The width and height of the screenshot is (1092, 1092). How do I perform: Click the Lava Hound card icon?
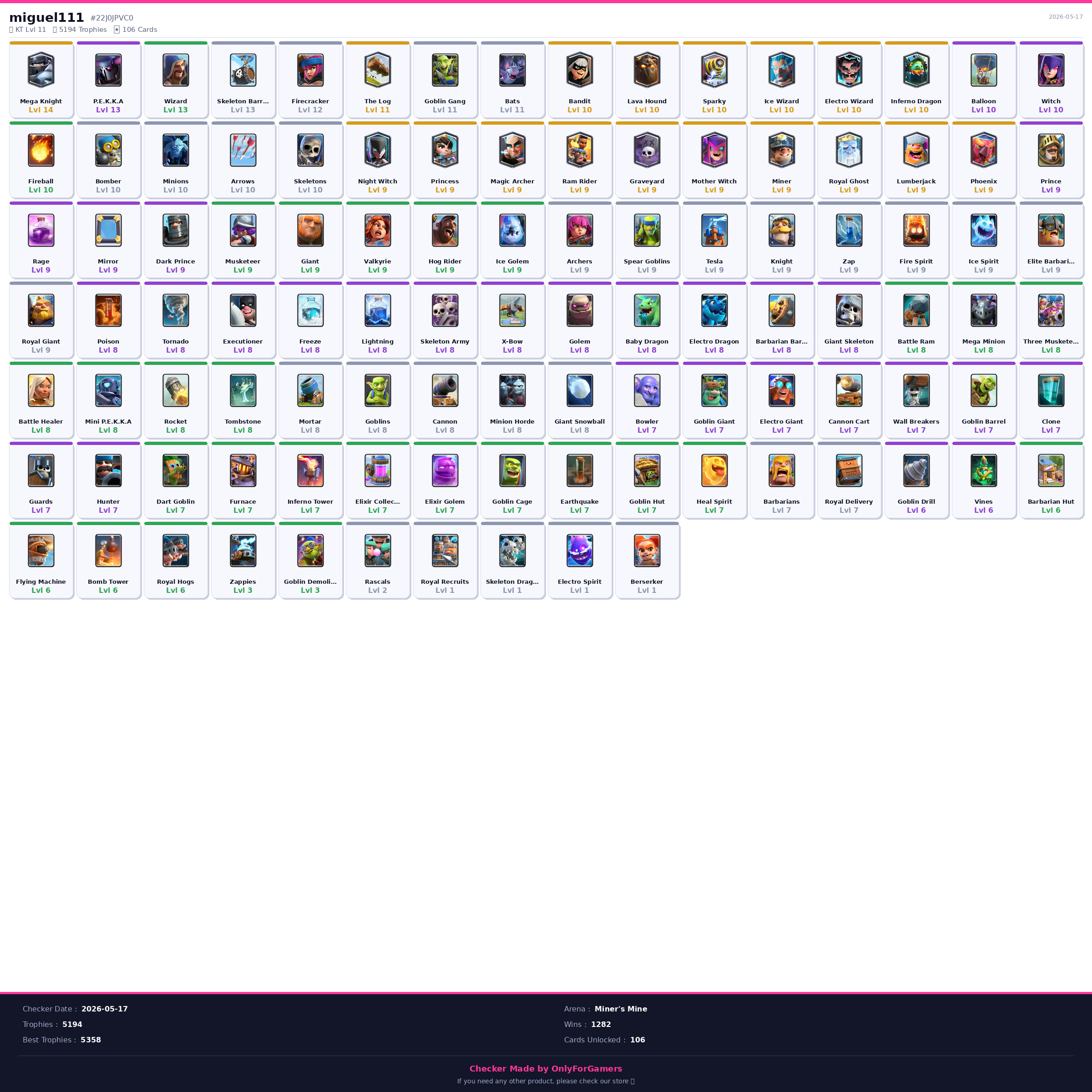pyautogui.click(x=647, y=70)
